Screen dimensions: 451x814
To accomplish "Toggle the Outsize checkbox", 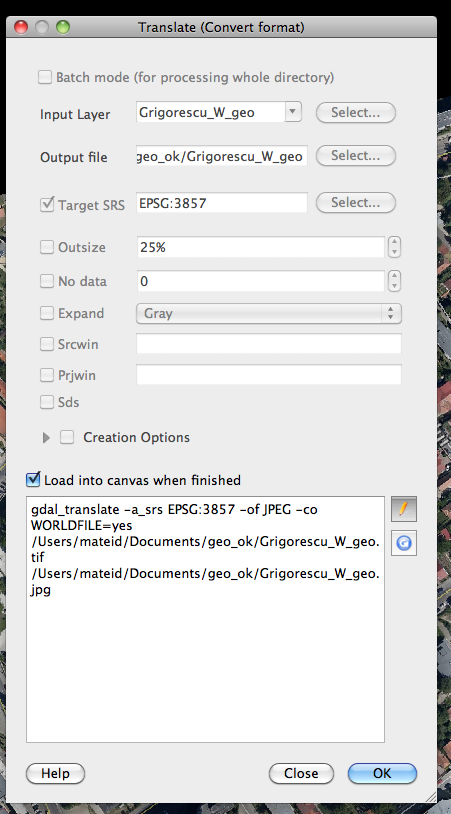I will (47, 247).
